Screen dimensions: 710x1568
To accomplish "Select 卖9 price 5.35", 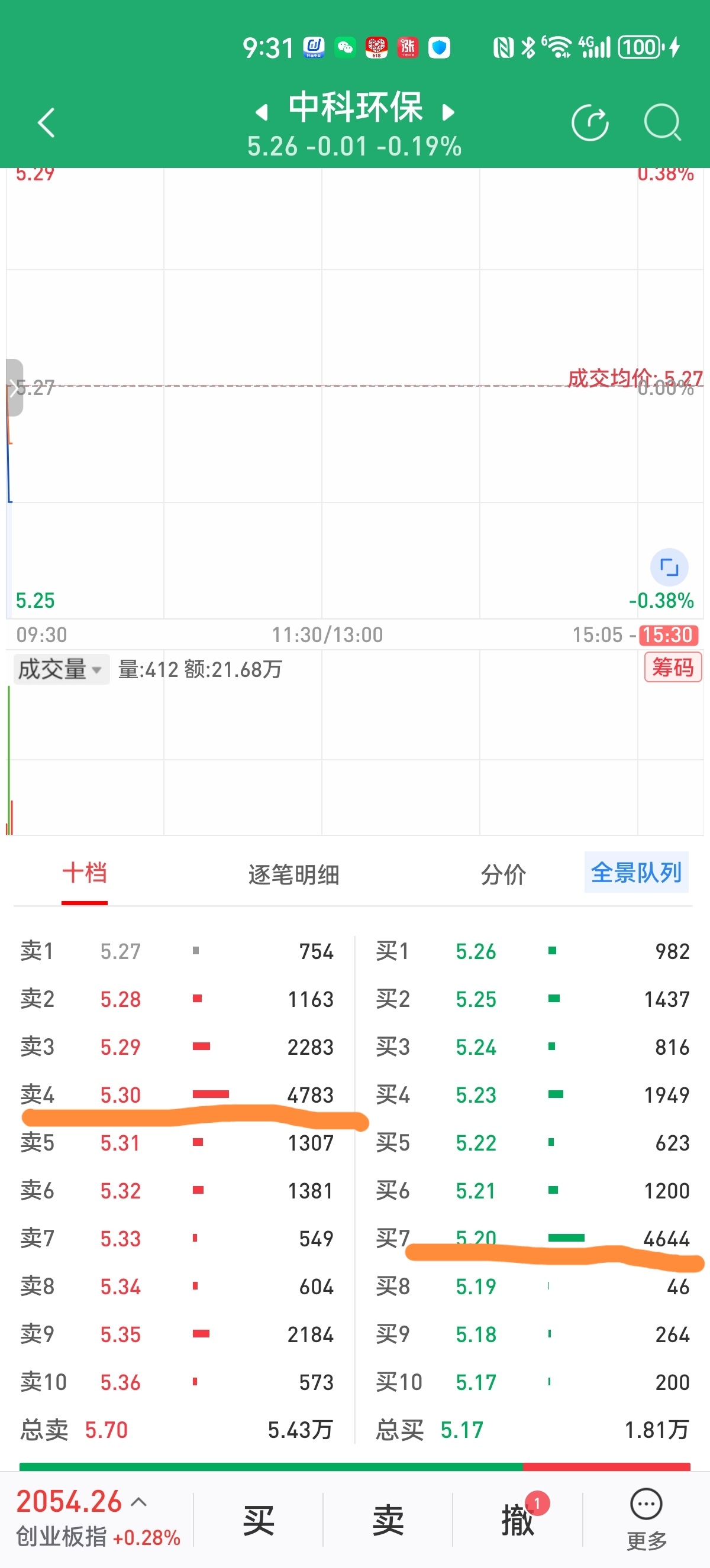I will click(x=121, y=1334).
